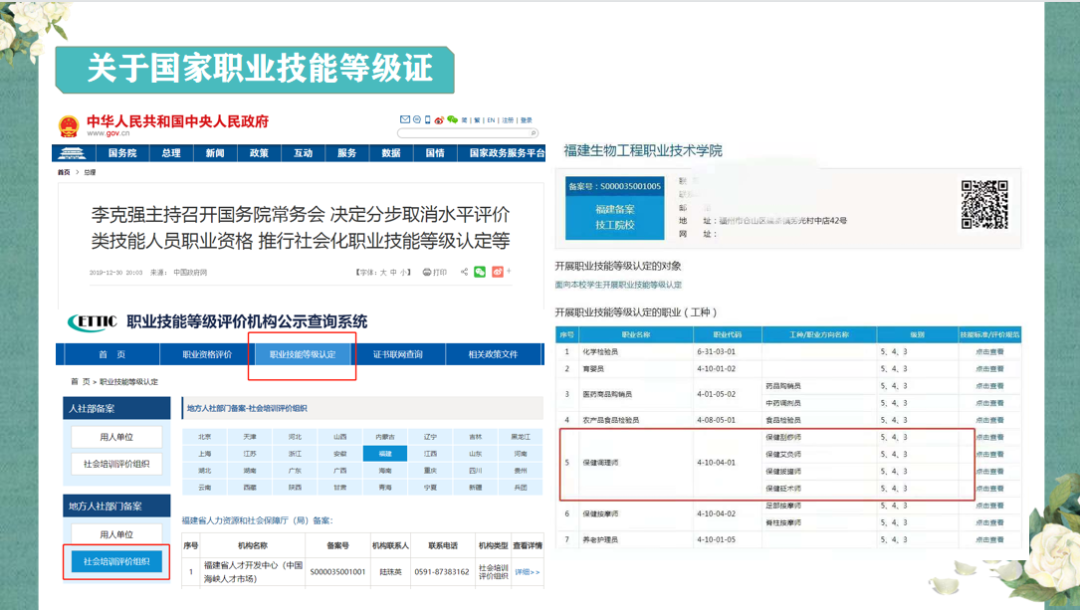Open the 国务院 navigation menu
Viewport: 1080px width, 610px height.
click(122, 153)
